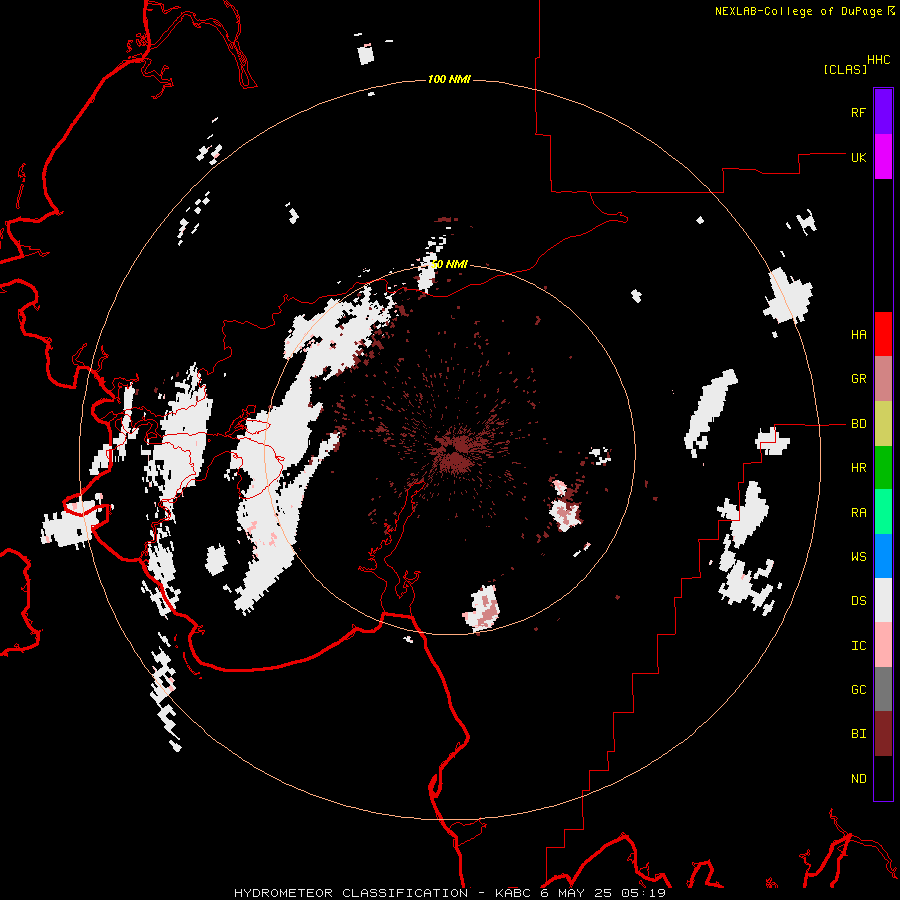Click the 50 NMI range ring label
The width and height of the screenshot is (900, 900).
click(x=449, y=265)
